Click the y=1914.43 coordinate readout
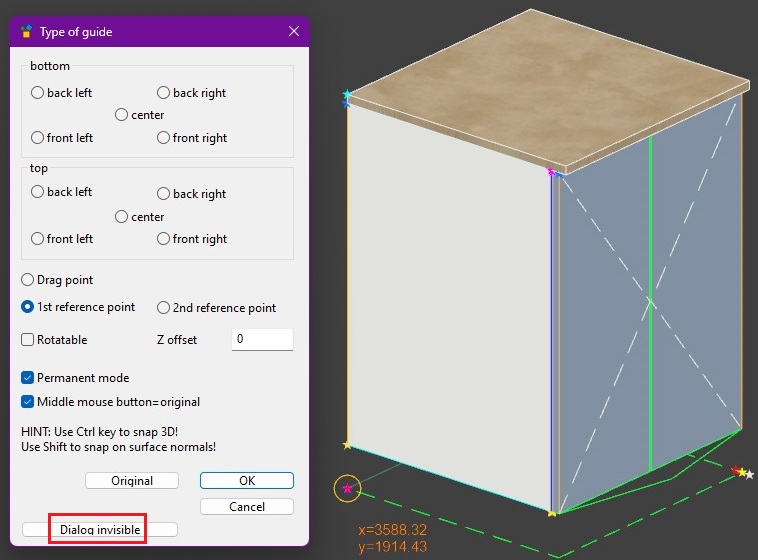Image resolution: width=758 pixels, height=560 pixels. [393, 546]
